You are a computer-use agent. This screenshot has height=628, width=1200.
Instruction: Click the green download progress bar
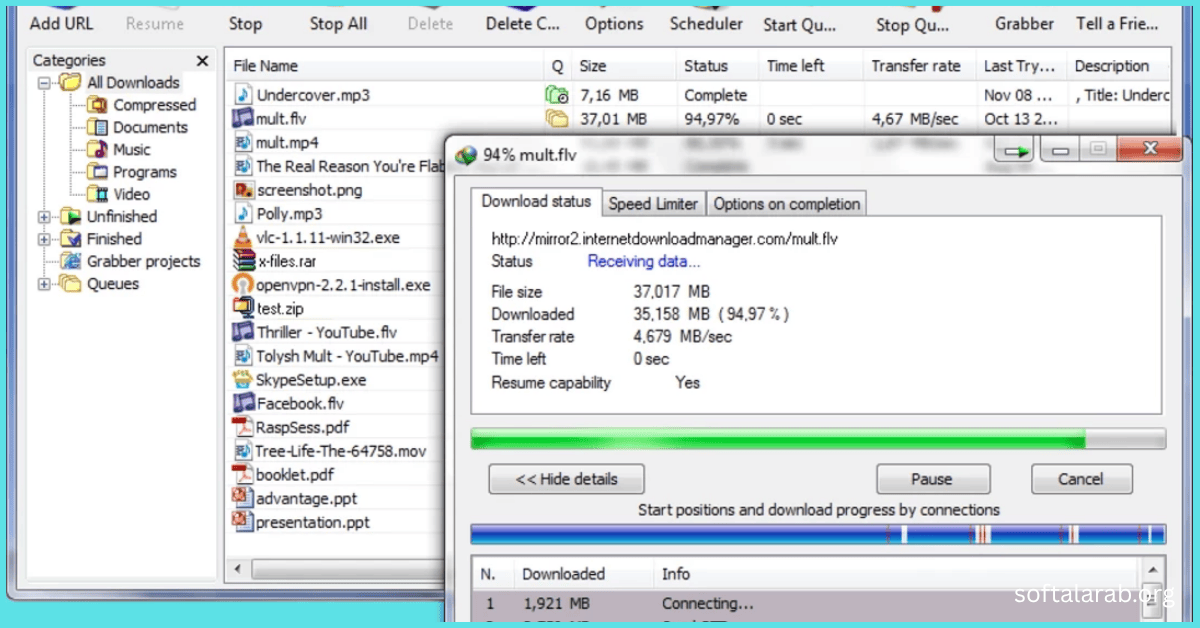[818, 439]
